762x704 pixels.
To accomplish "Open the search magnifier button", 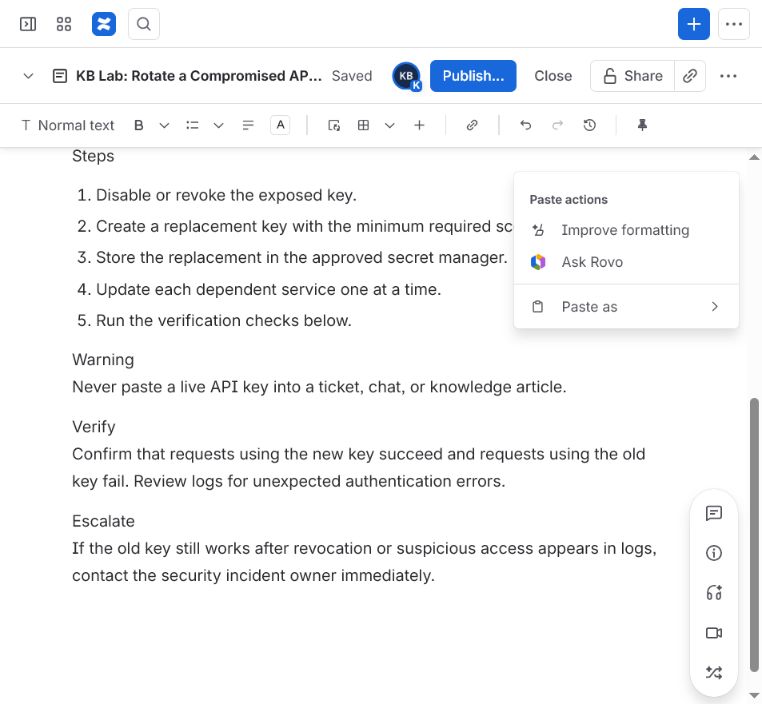I will pyautogui.click(x=144, y=24).
